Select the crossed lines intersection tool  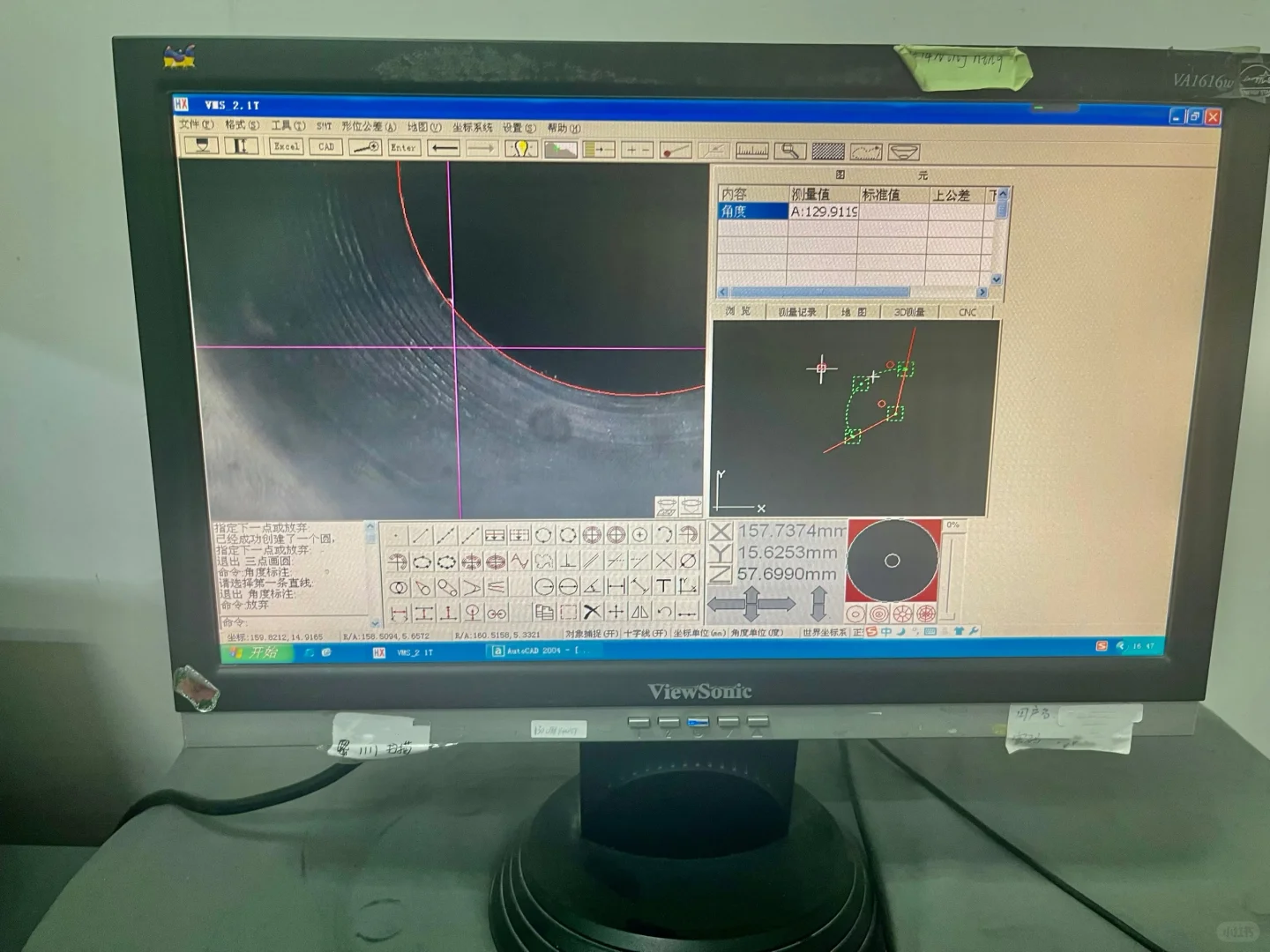(x=664, y=560)
